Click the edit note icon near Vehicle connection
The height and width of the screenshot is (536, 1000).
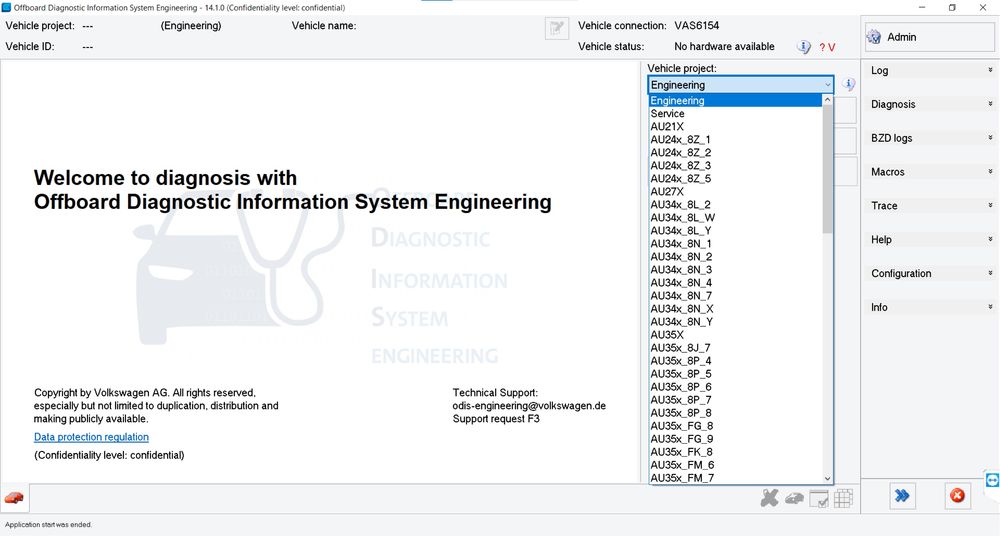click(556, 29)
